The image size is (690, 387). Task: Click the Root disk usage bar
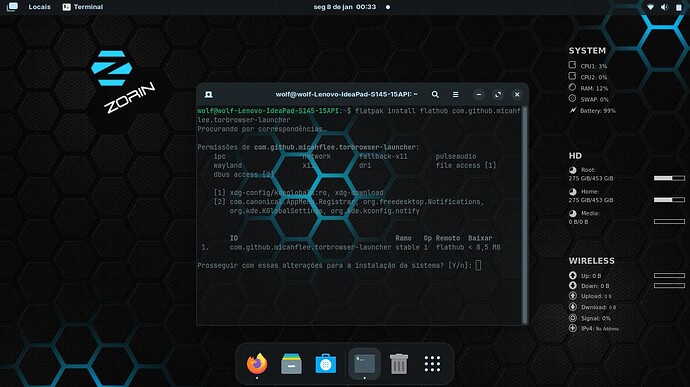coord(669,178)
